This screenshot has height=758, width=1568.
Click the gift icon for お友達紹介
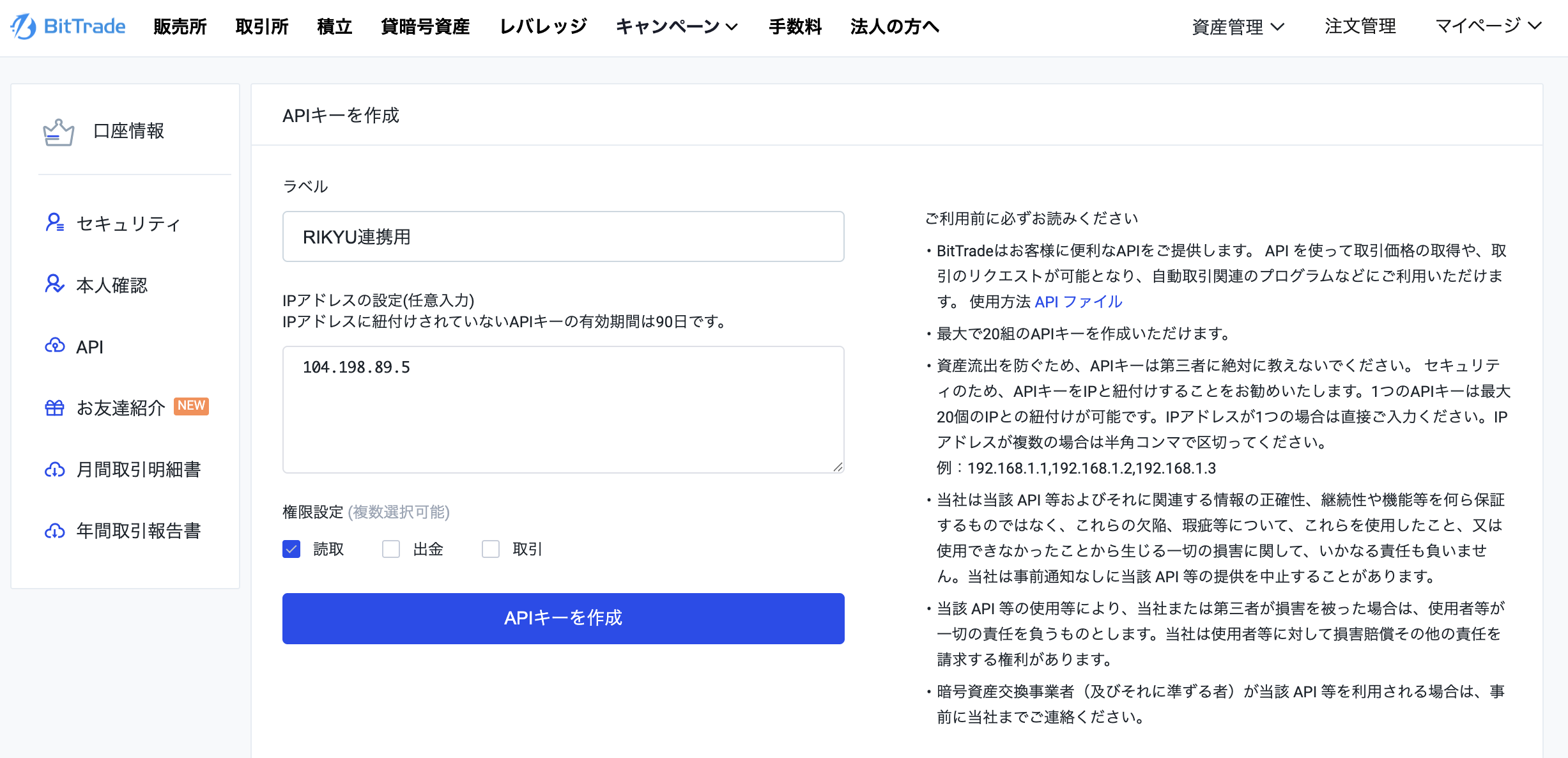[54, 407]
